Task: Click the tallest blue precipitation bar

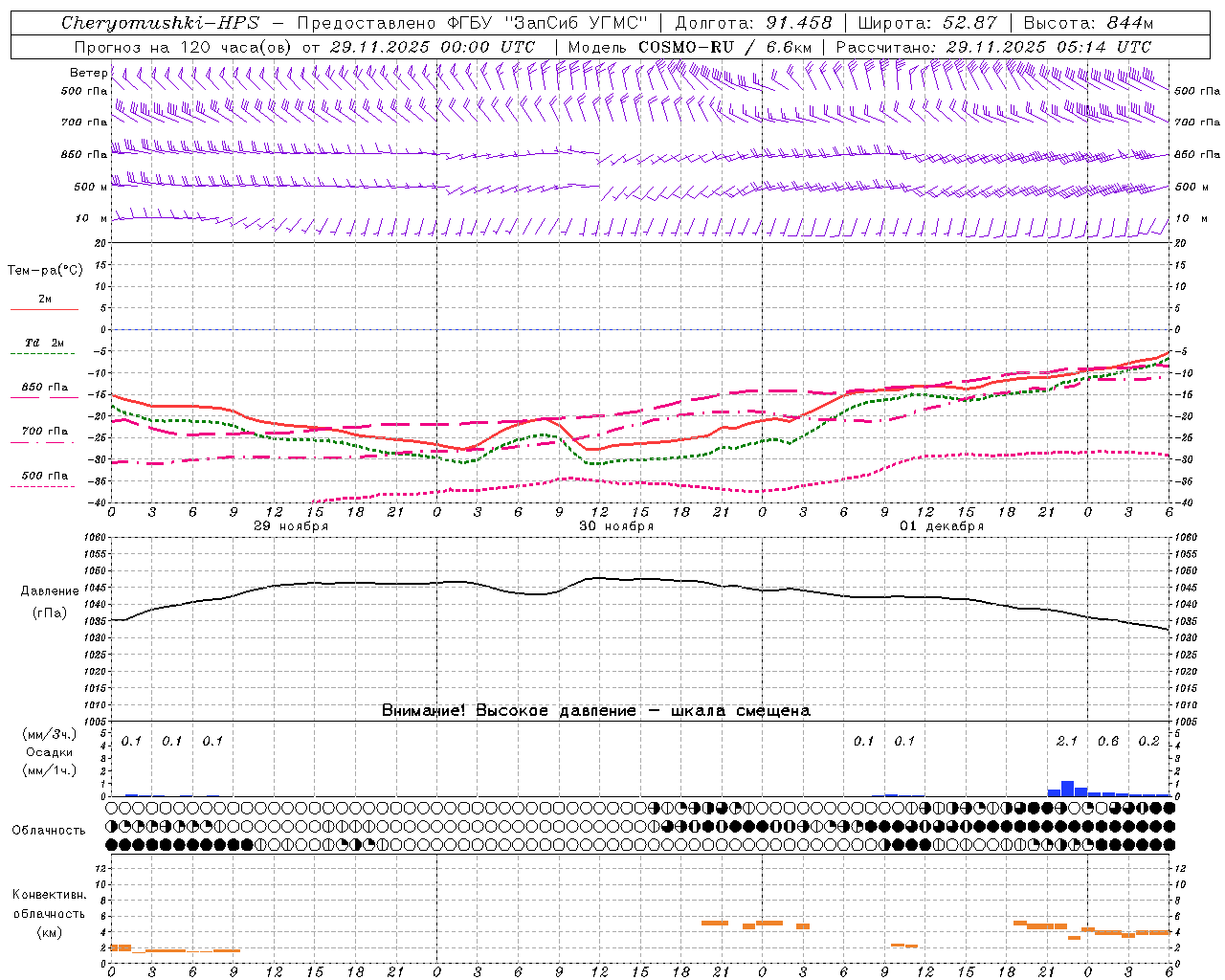Action: pyautogui.click(x=1067, y=789)
